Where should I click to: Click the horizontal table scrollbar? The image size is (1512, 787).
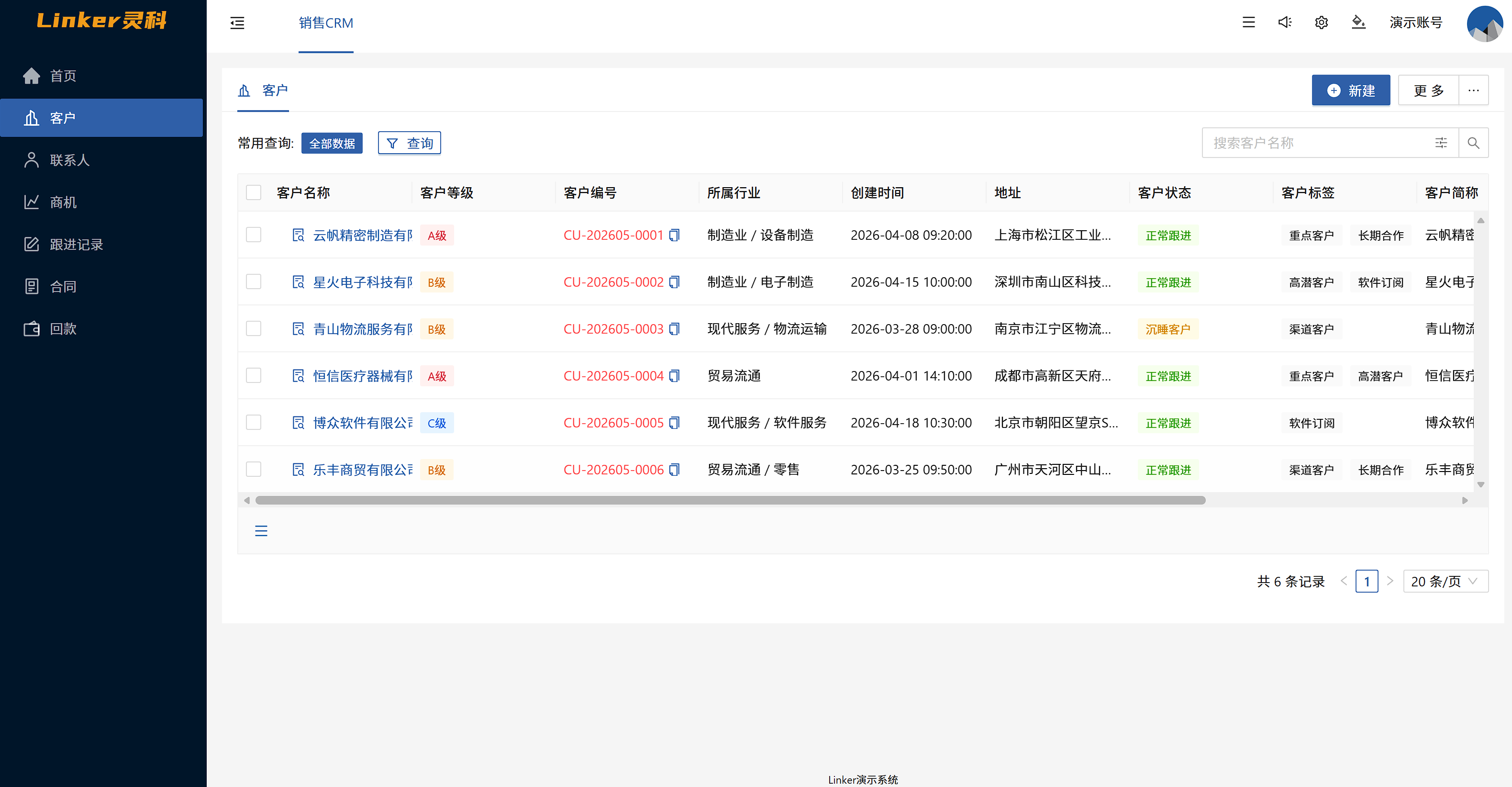click(x=730, y=500)
